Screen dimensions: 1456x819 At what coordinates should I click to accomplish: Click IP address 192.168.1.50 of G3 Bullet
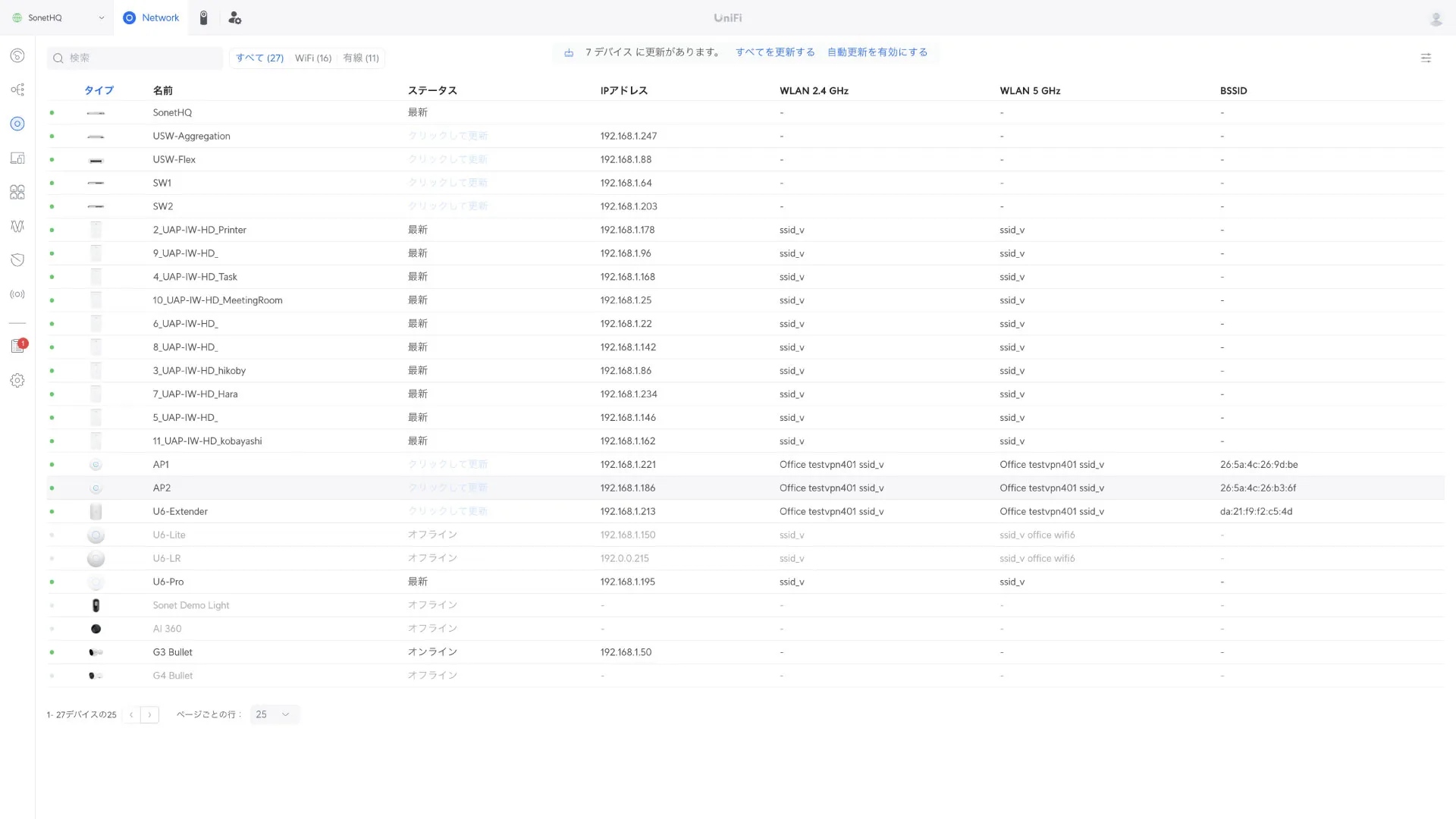click(626, 652)
